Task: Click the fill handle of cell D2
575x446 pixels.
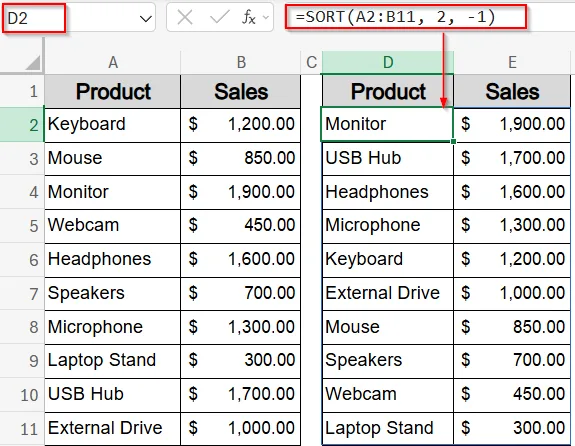Action: (x=453, y=141)
